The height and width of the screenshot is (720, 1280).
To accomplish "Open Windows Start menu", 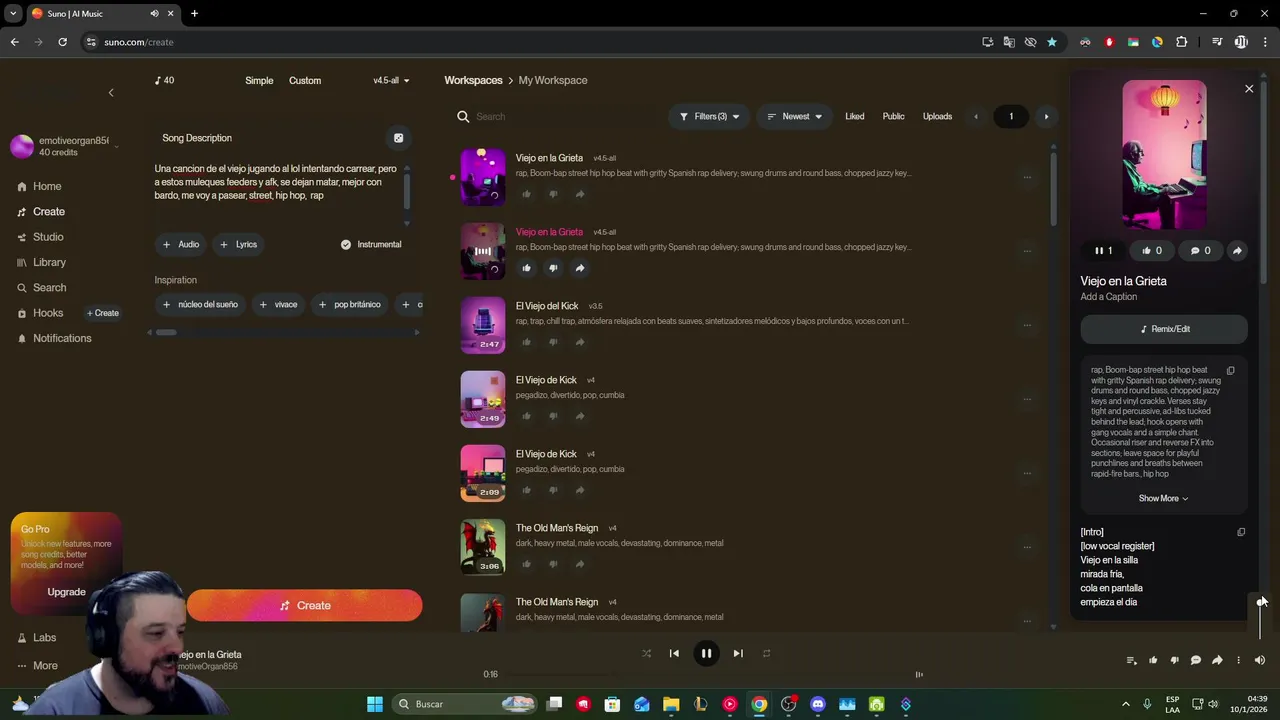I will [x=375, y=704].
